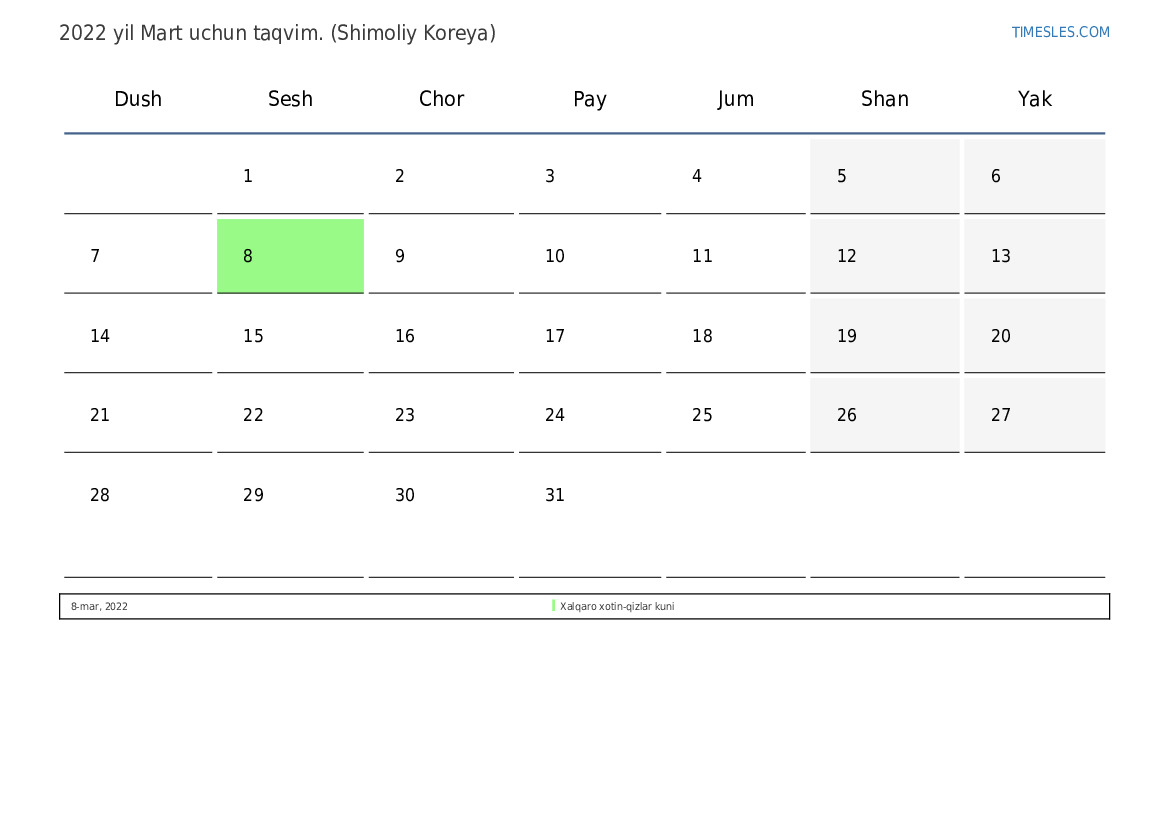The image size is (1169, 827).
Task: Click the Dush column header
Action: point(138,98)
